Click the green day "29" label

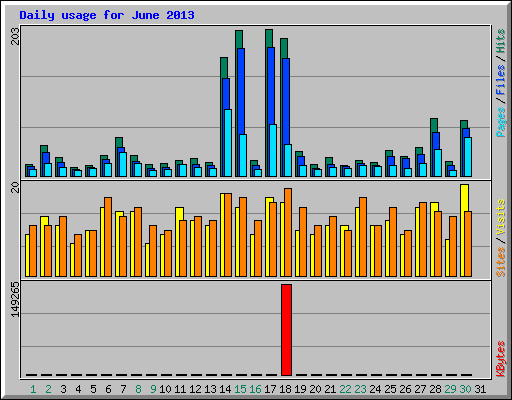point(450,389)
